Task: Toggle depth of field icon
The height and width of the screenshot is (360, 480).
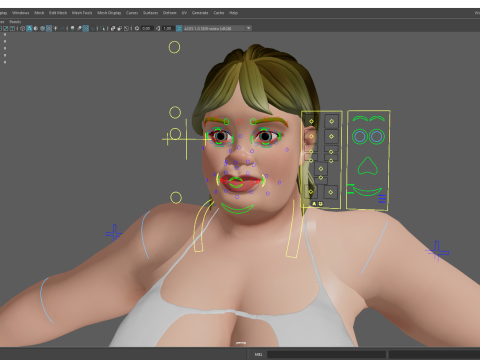Action: [92, 28]
